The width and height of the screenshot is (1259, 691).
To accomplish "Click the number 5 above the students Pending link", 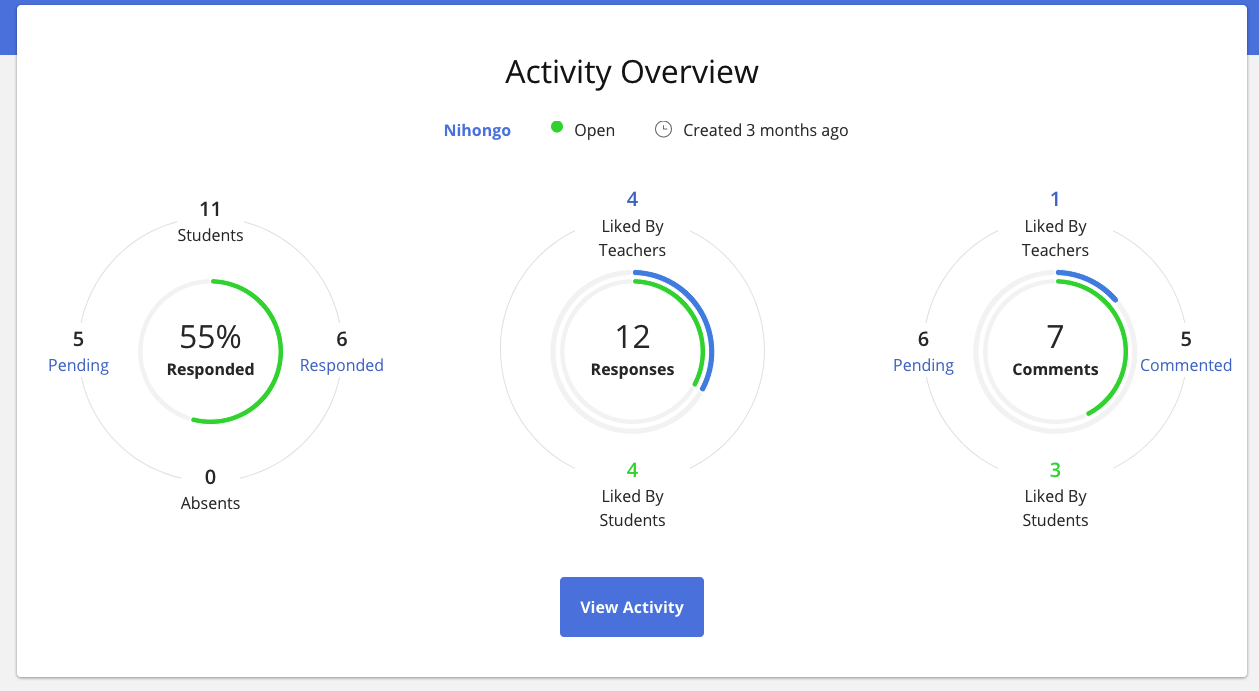I will click(x=78, y=339).
